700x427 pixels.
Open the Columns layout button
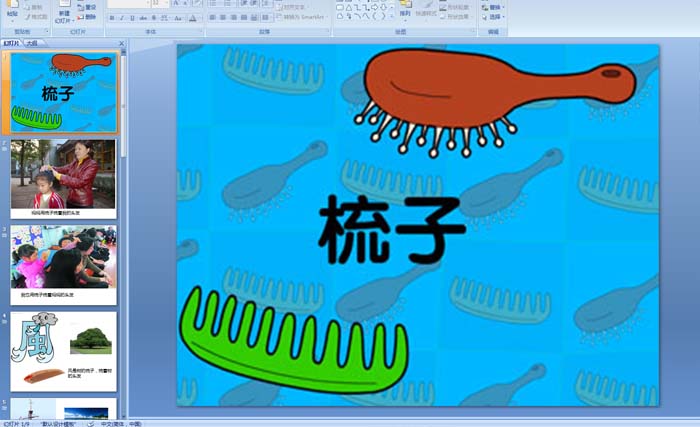pyautogui.click(x=265, y=17)
